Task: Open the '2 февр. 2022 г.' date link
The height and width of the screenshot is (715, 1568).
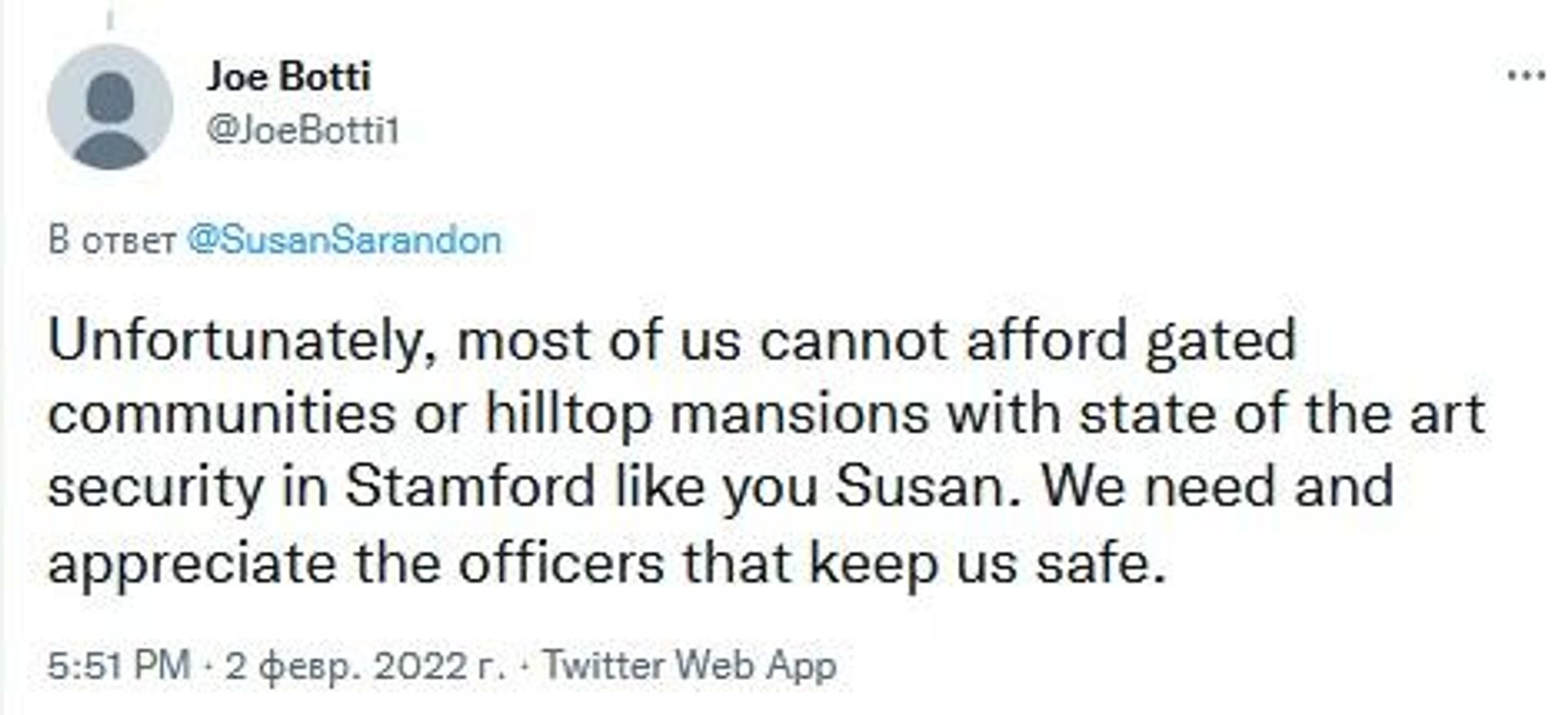Action: pyautogui.click(x=365, y=666)
